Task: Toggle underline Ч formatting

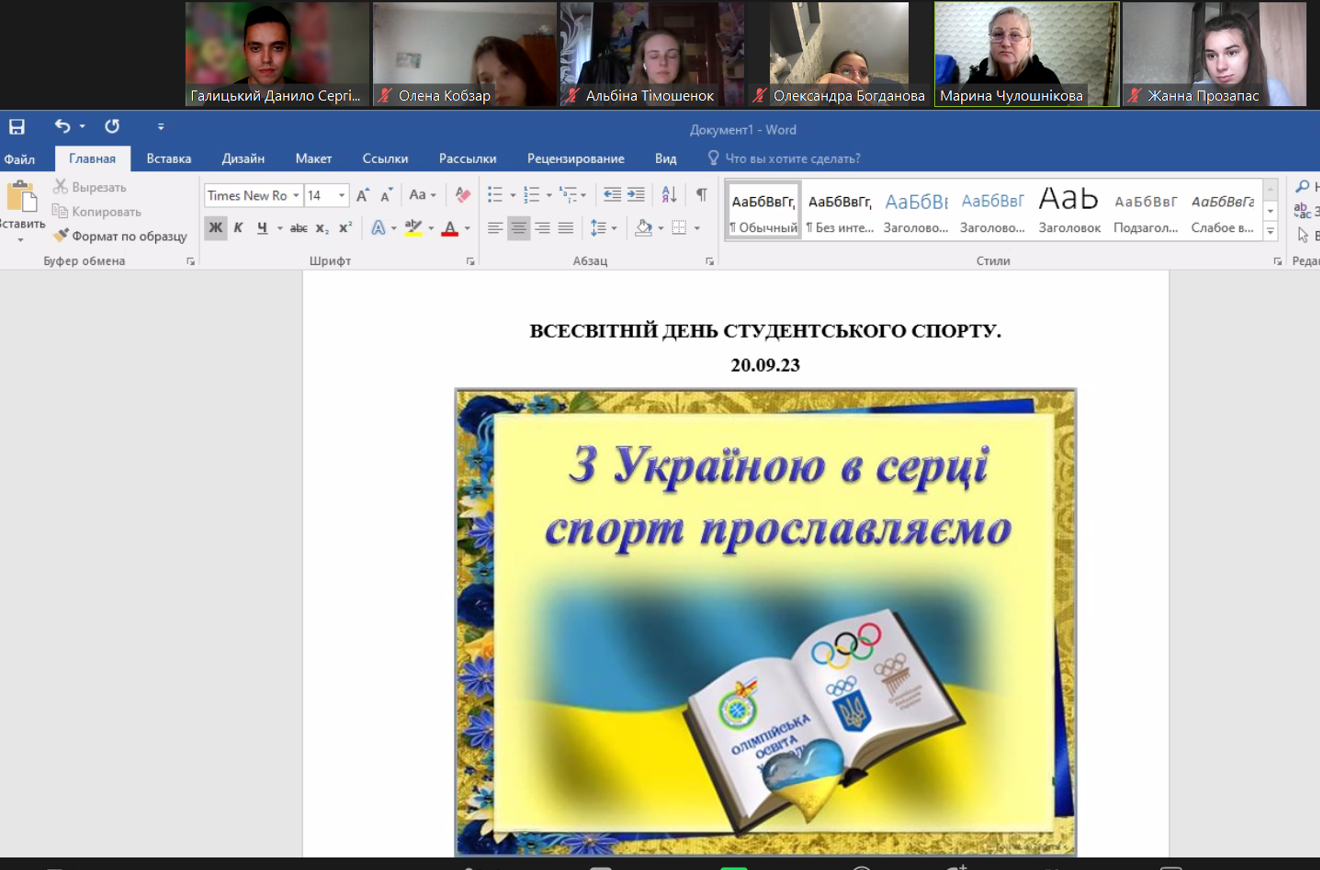Action: point(262,228)
